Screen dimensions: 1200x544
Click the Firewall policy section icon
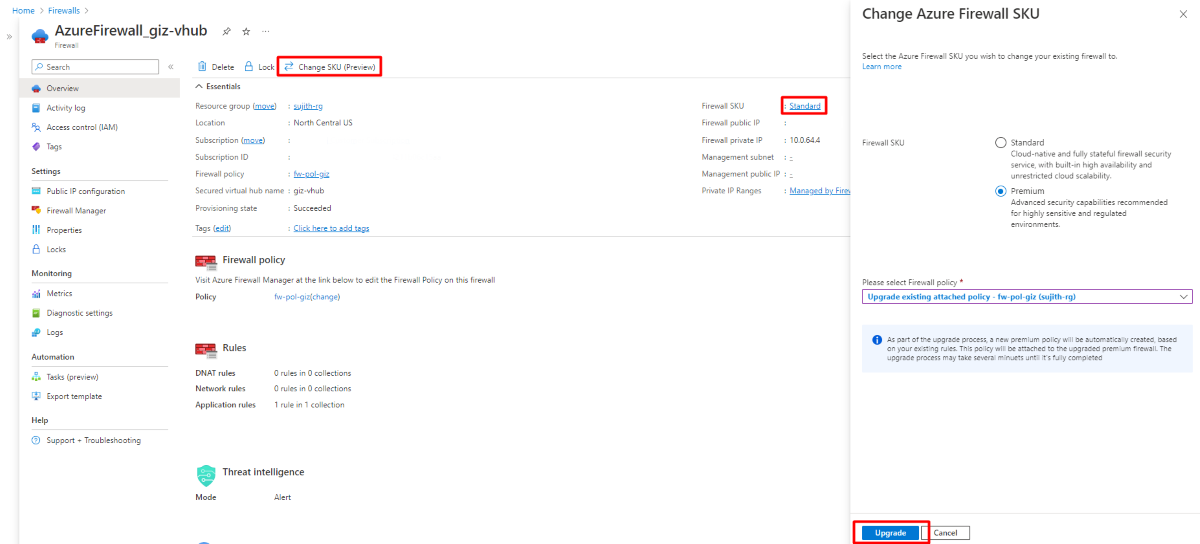[x=206, y=261]
